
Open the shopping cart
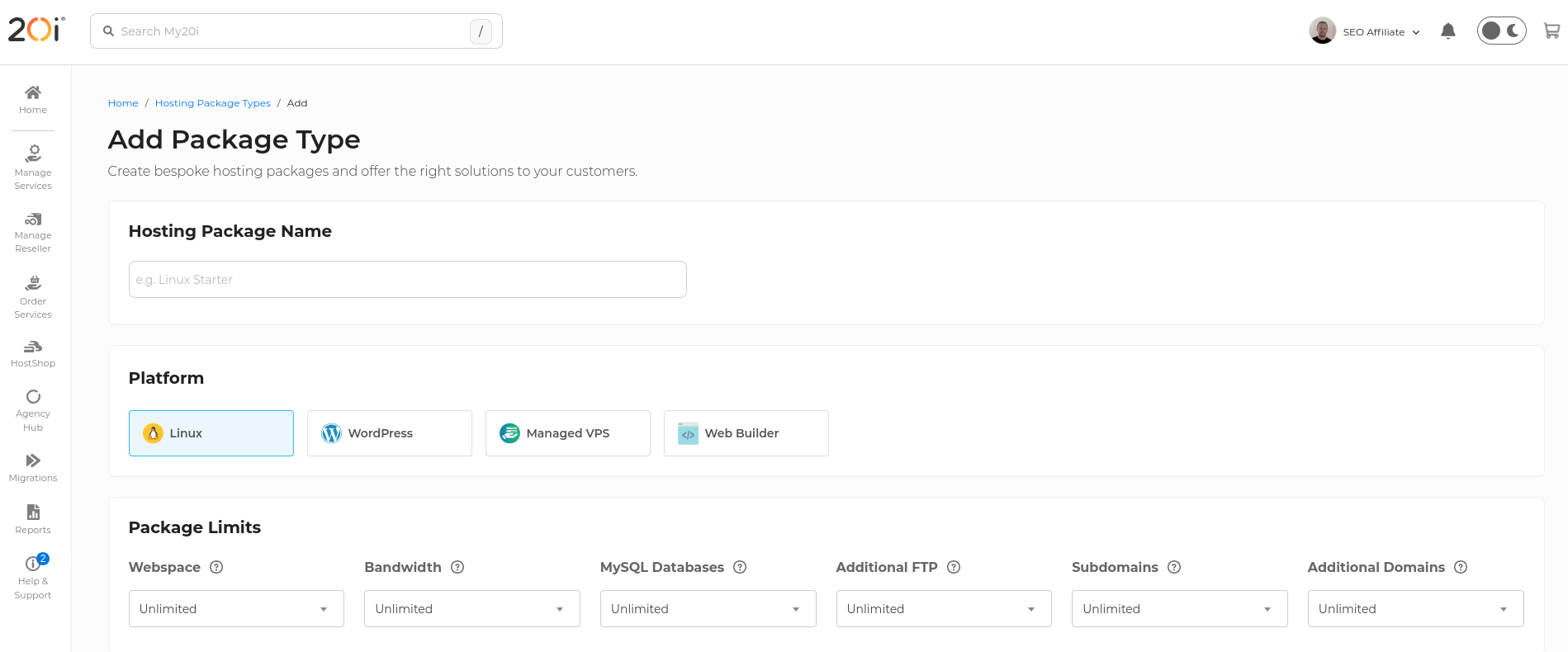coord(1552,31)
